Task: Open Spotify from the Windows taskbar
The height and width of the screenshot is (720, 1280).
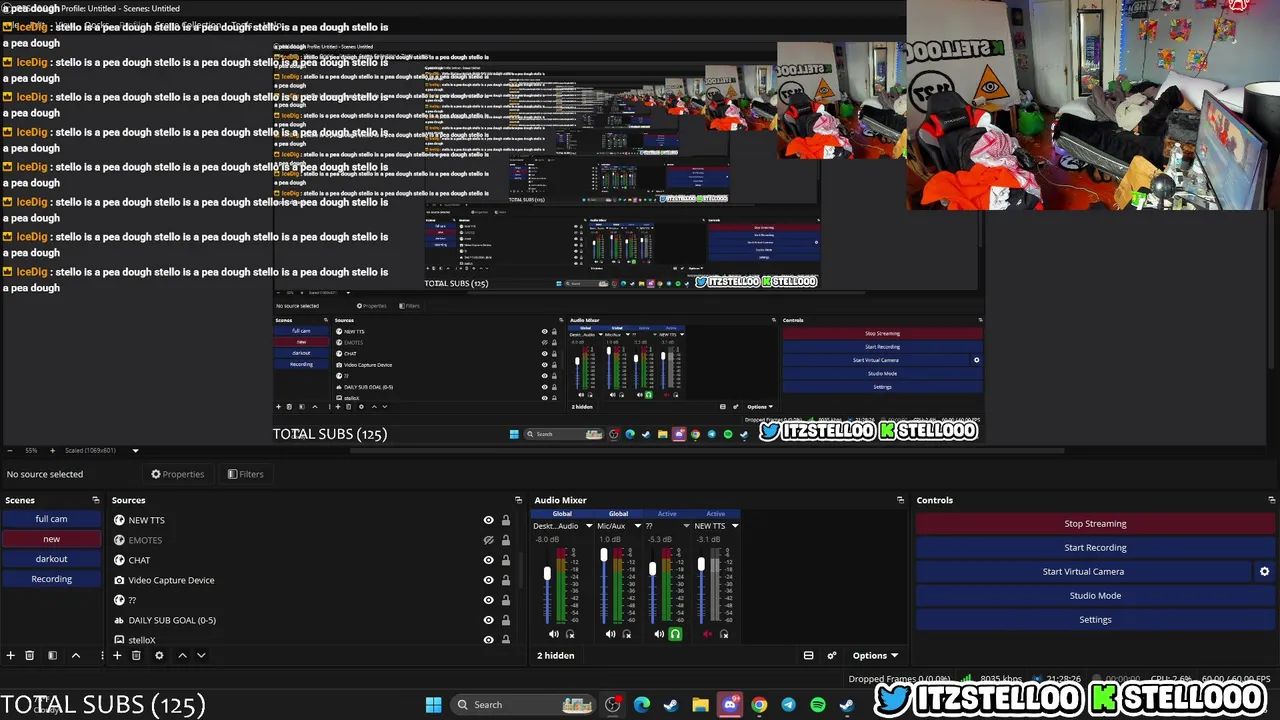Action: 818,705
